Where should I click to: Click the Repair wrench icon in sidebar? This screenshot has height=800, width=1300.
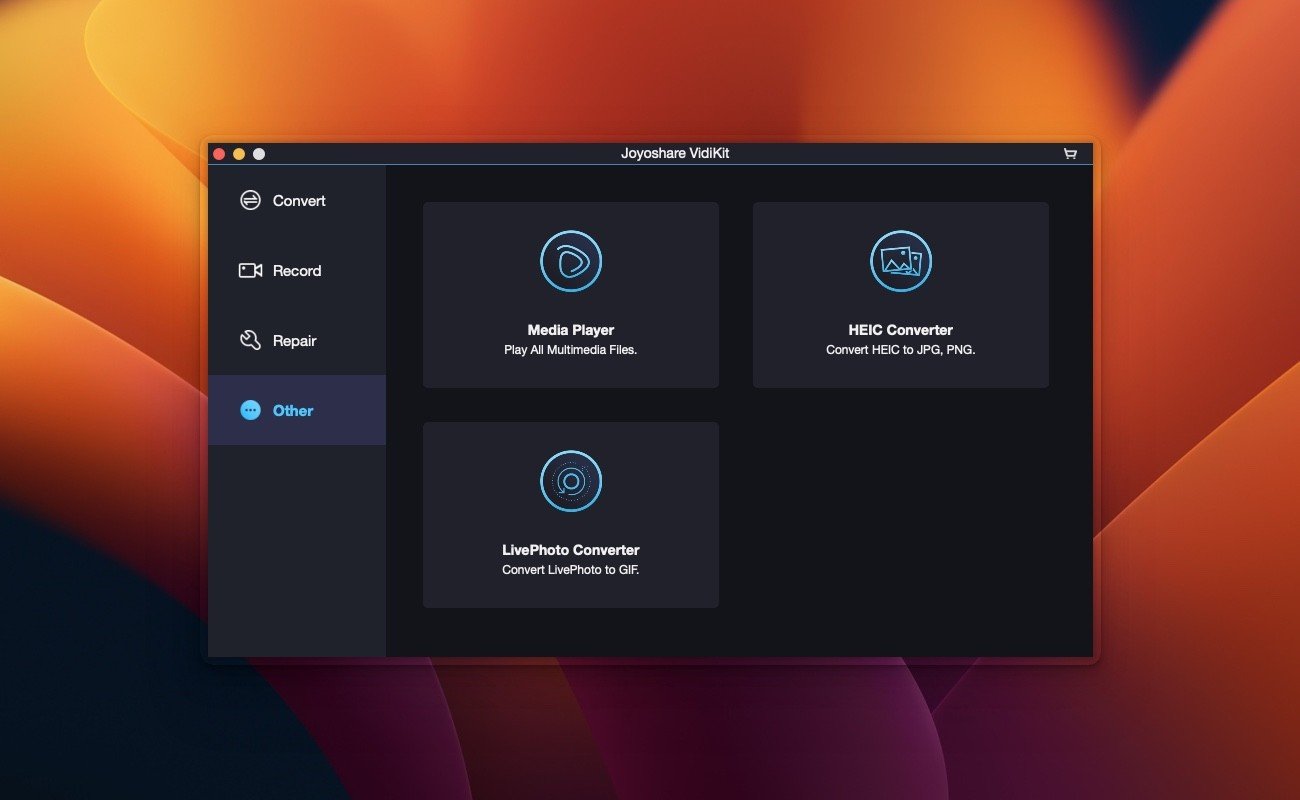(250, 341)
